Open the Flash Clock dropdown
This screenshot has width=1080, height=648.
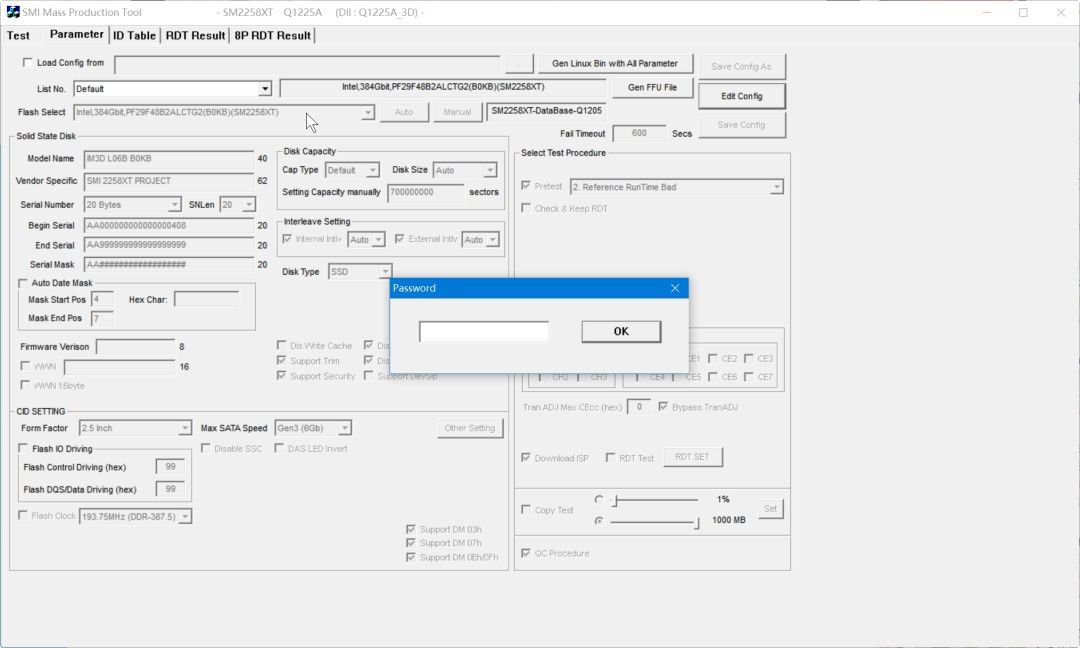[185, 516]
